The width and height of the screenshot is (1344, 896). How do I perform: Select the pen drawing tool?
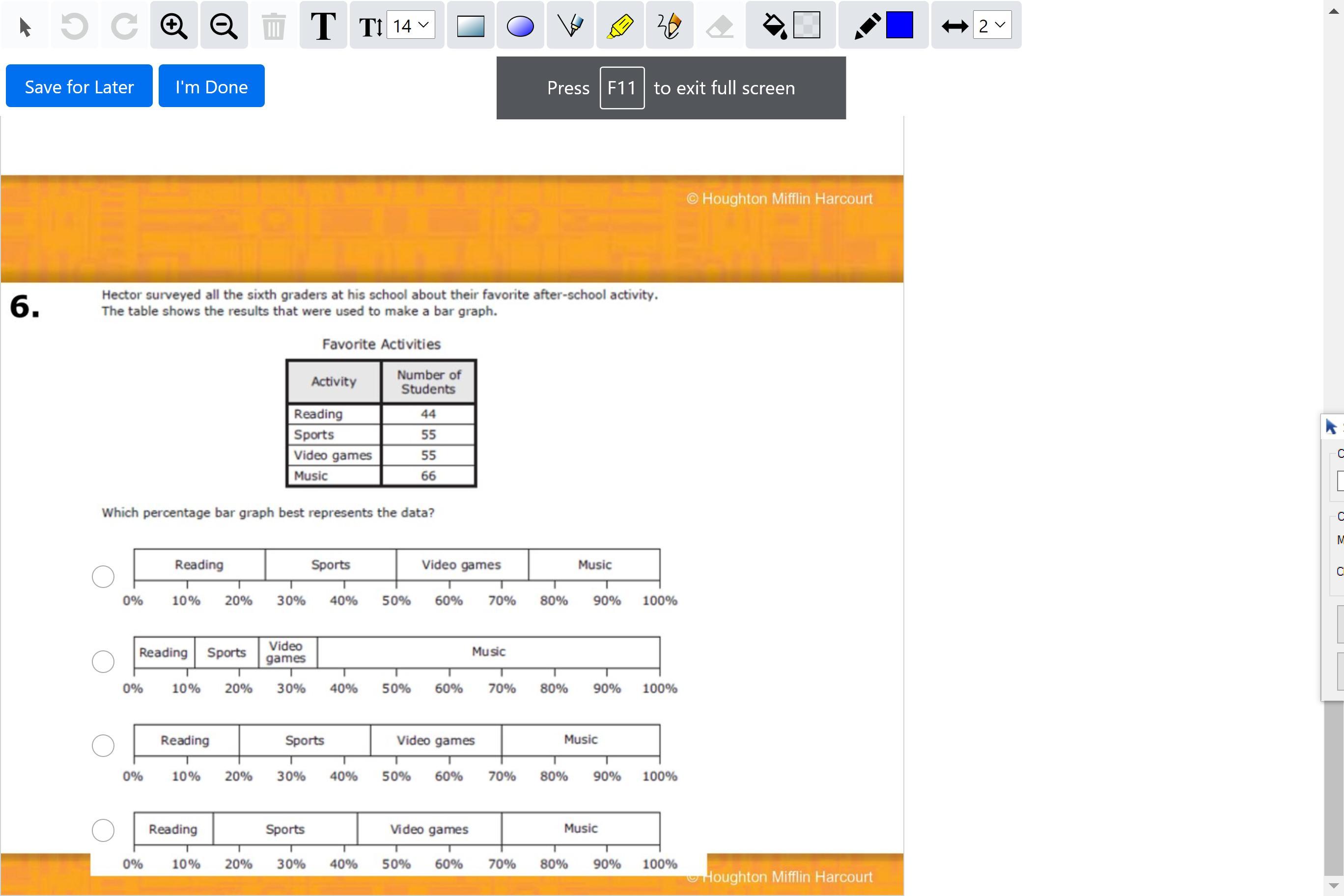pos(570,27)
